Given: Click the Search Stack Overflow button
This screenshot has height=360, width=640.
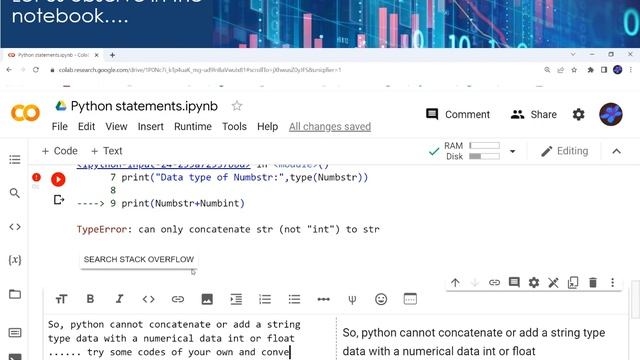Looking at the screenshot, I should click(x=139, y=260).
